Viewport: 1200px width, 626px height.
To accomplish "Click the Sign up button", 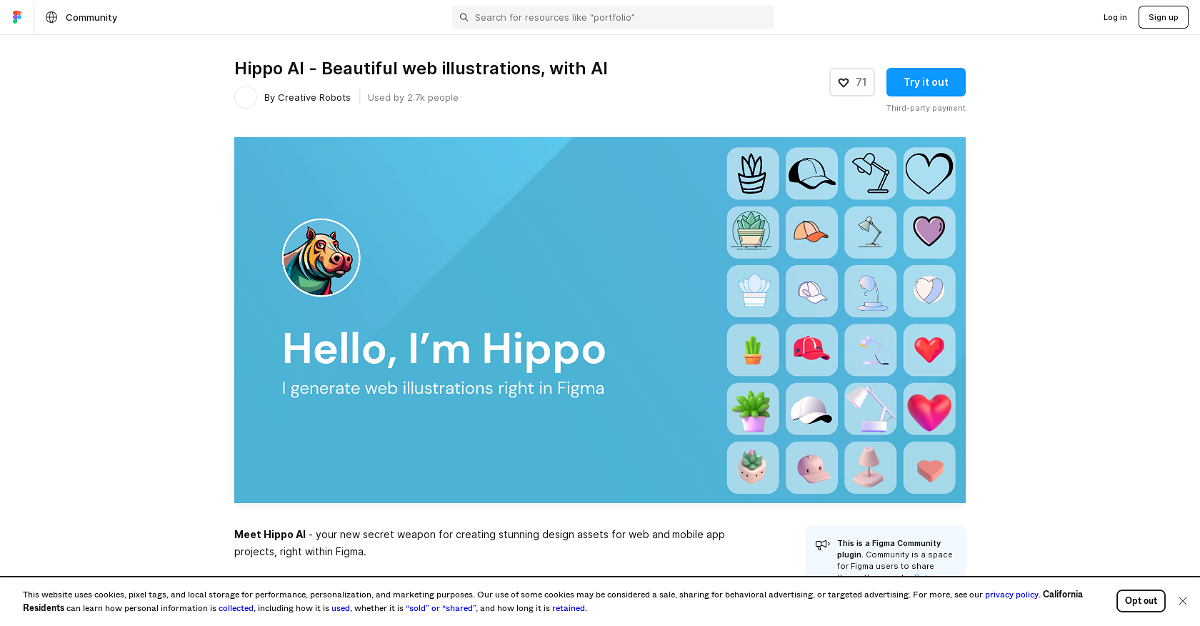I will coord(1163,17).
